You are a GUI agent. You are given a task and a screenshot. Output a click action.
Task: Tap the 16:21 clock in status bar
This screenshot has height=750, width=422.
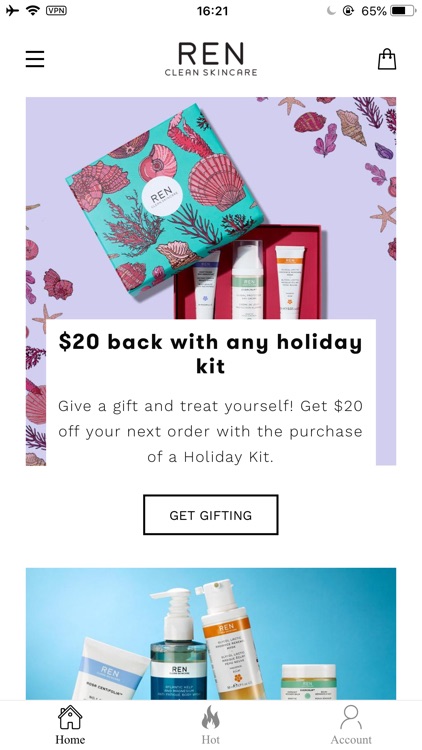(x=212, y=11)
